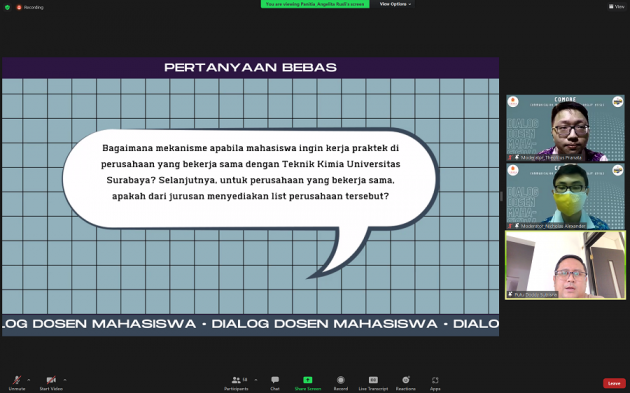
Task: Click the Recording indicator
Action: click(x=30, y=7)
